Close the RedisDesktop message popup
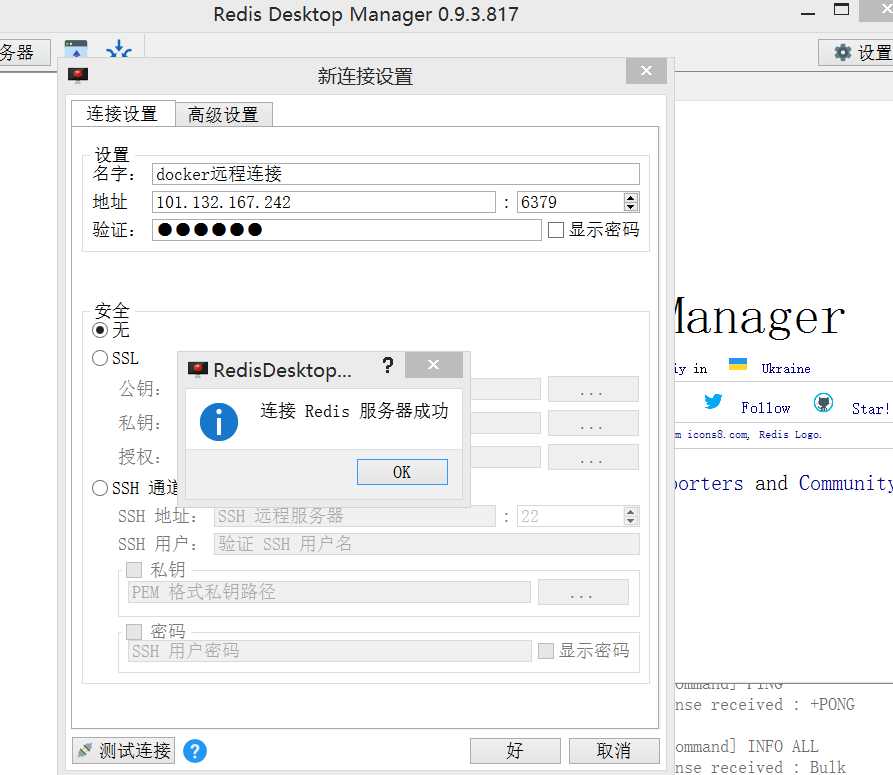Viewport: 893px width, 775px height. click(x=433, y=365)
